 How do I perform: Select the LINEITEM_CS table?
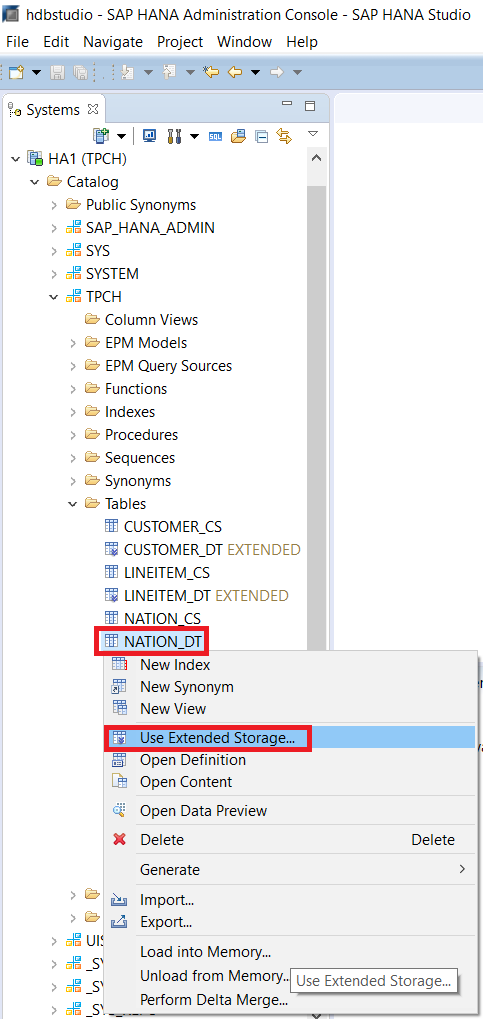166,573
